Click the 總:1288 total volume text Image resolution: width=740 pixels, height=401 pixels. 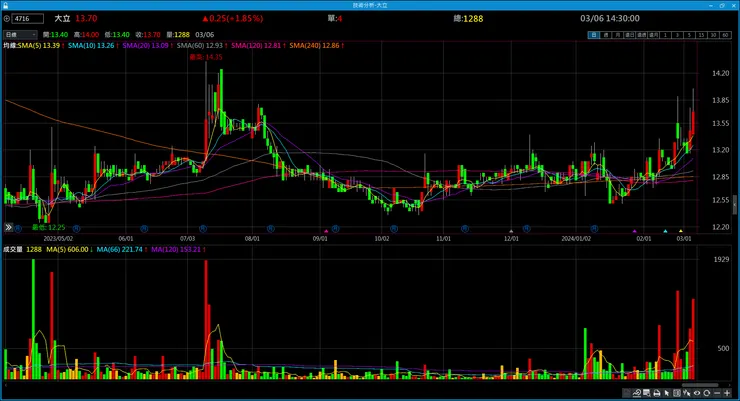pyautogui.click(x=468, y=18)
